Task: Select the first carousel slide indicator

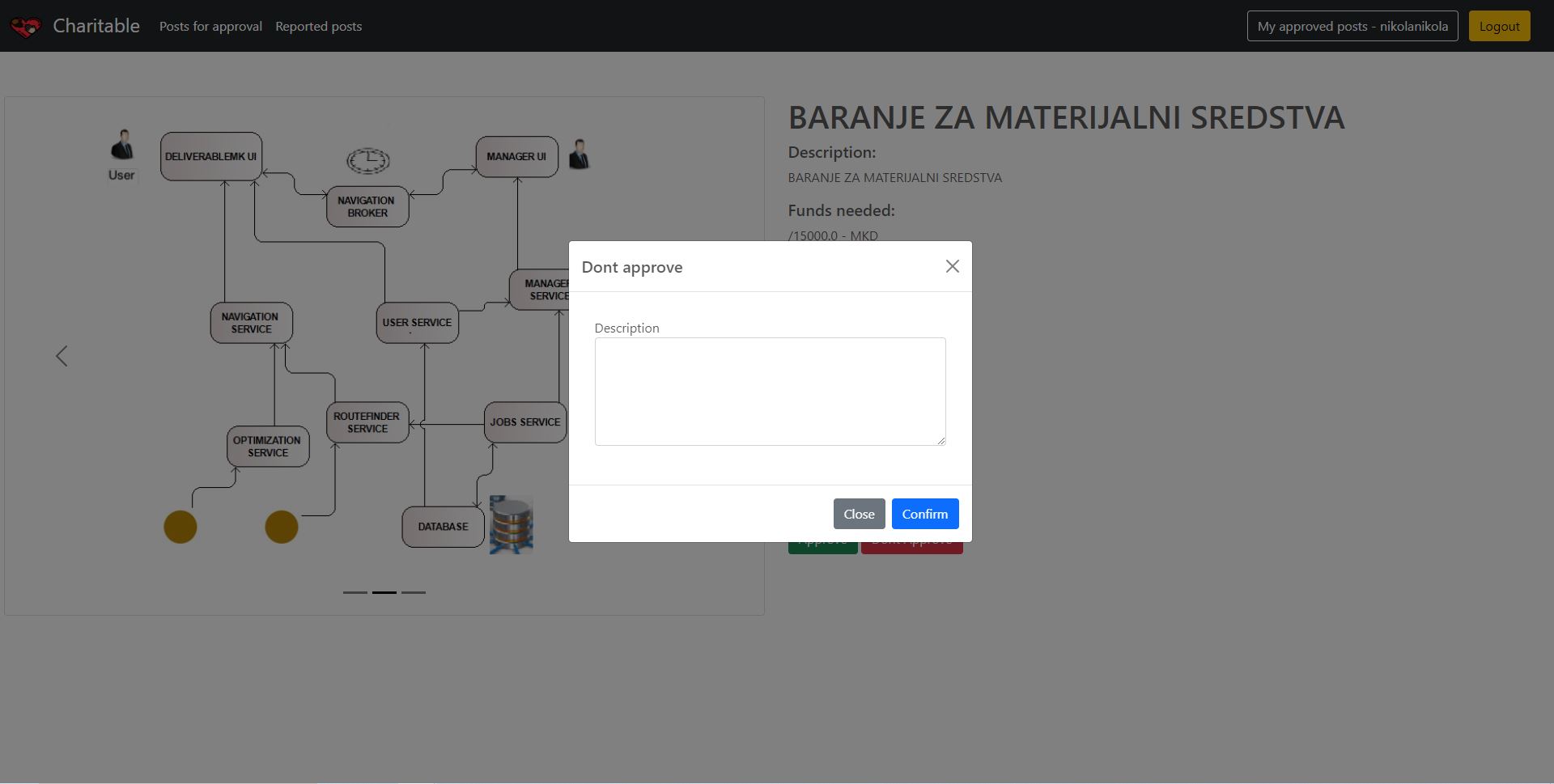Action: 355,592
